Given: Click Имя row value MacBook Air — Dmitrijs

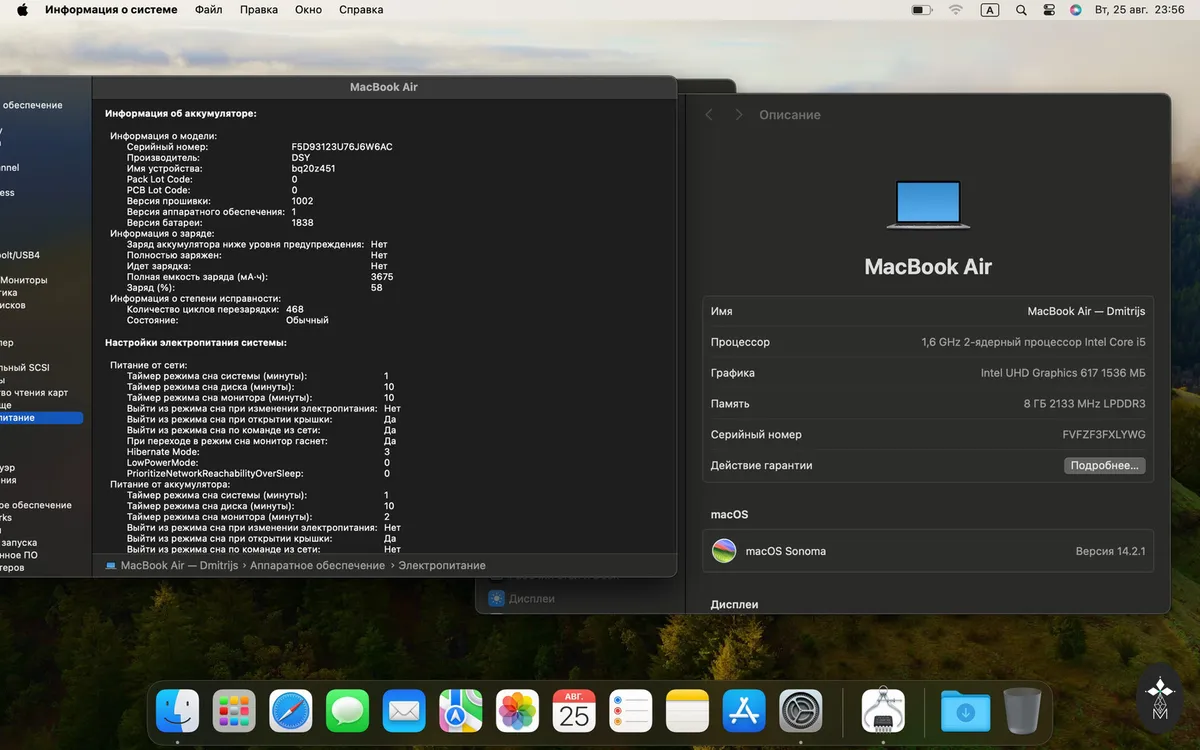Looking at the screenshot, I should [1086, 311].
